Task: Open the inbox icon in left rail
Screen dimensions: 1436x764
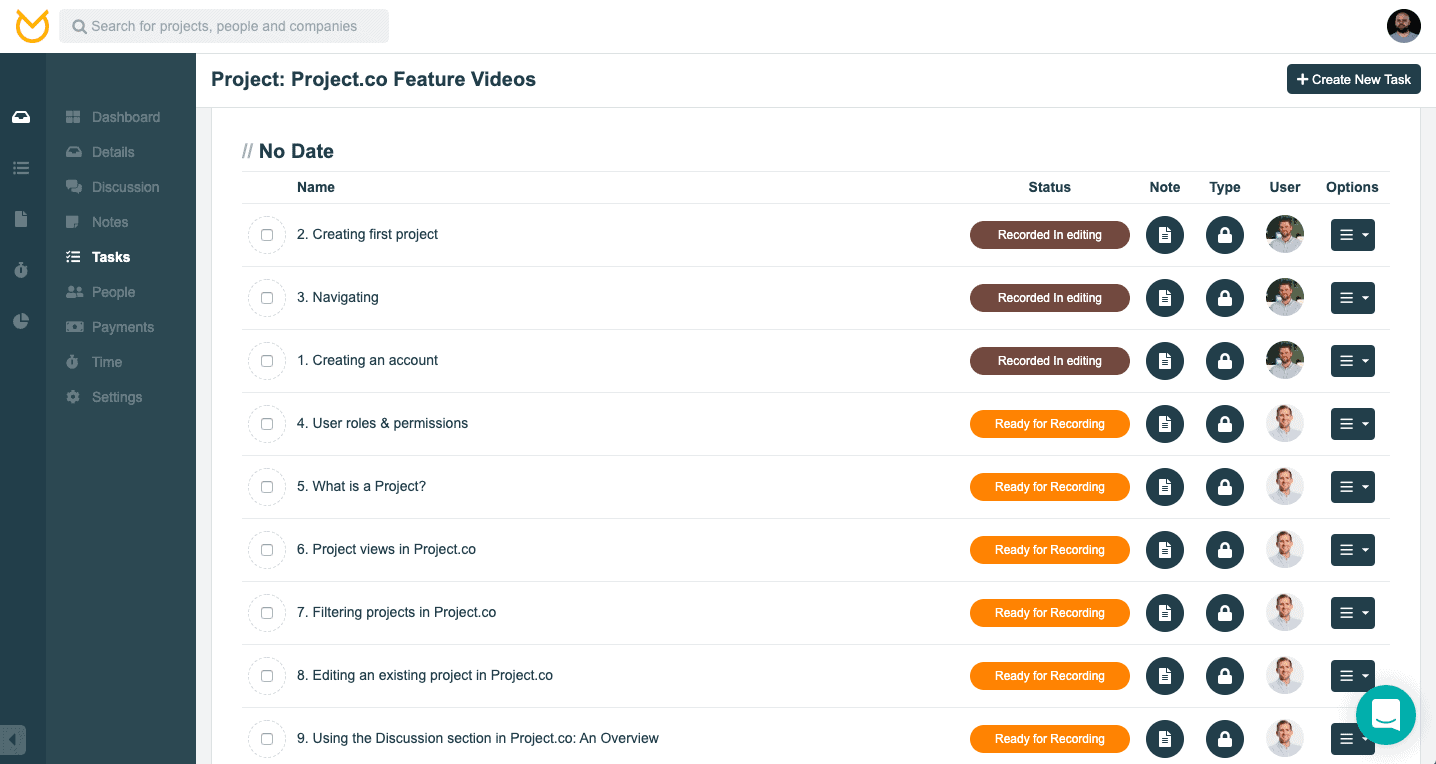Action: coord(21,117)
